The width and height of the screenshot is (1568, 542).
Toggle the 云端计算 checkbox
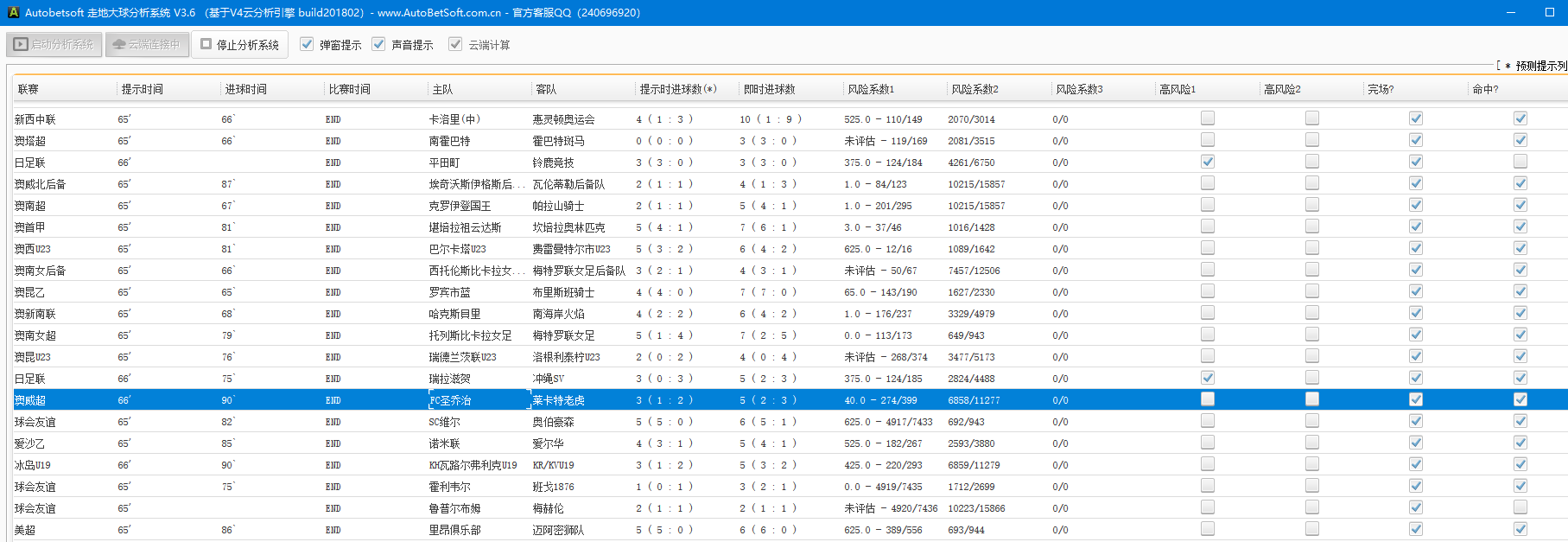455,44
